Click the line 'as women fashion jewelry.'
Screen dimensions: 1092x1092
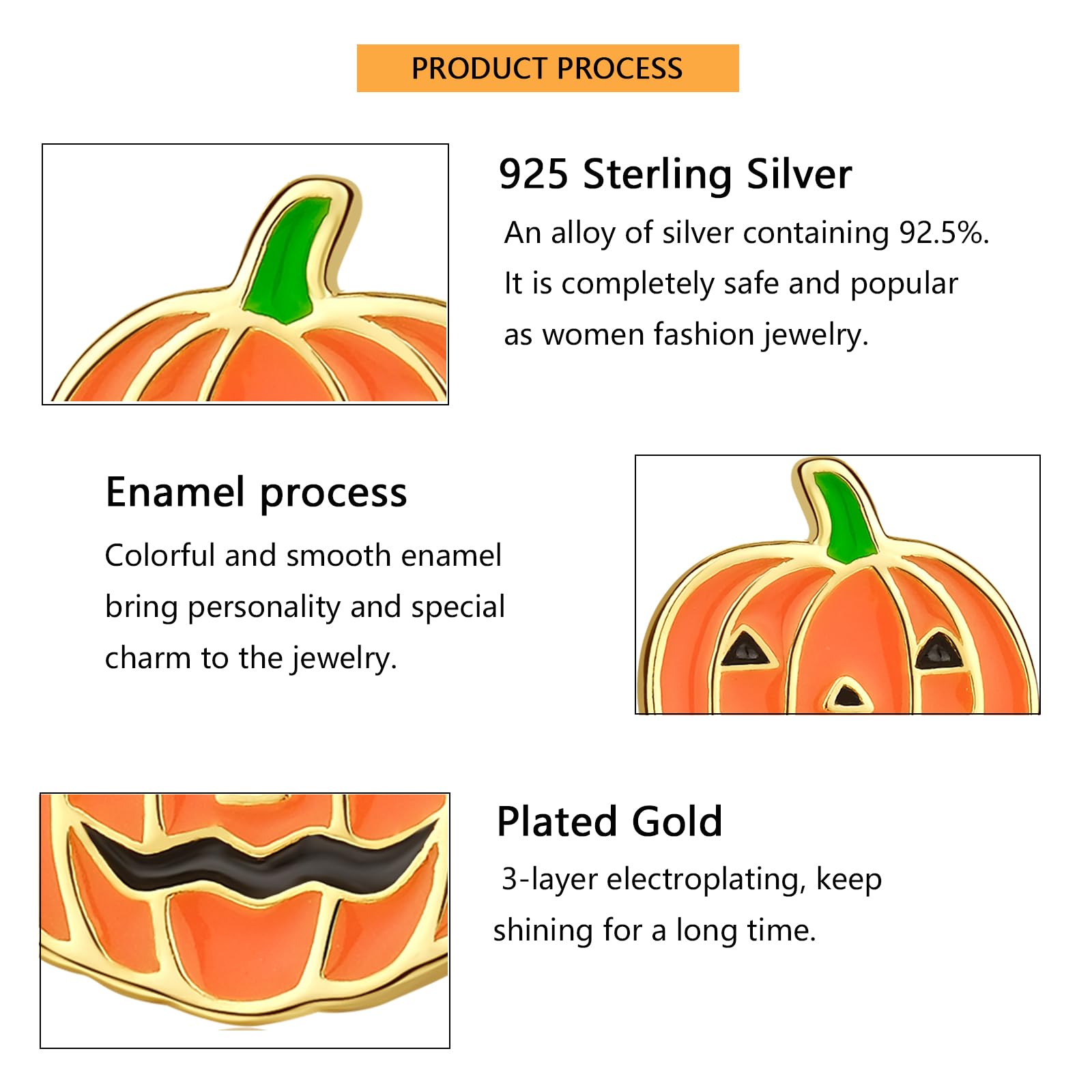click(686, 335)
